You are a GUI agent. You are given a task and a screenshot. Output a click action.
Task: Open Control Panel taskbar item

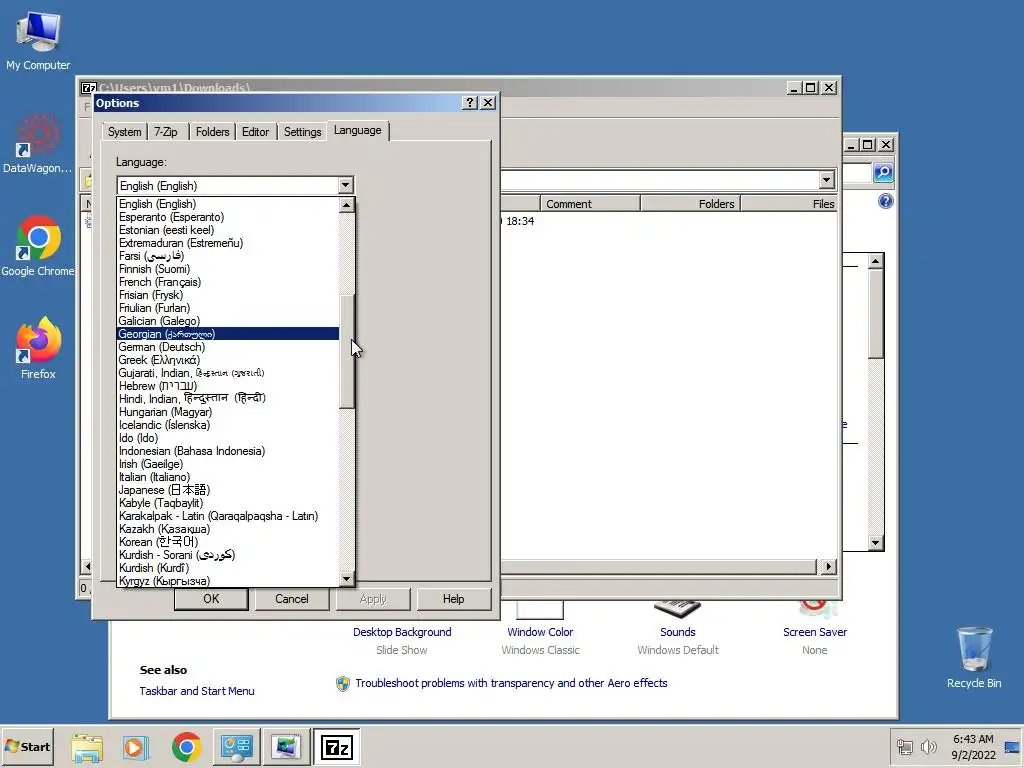(236, 747)
